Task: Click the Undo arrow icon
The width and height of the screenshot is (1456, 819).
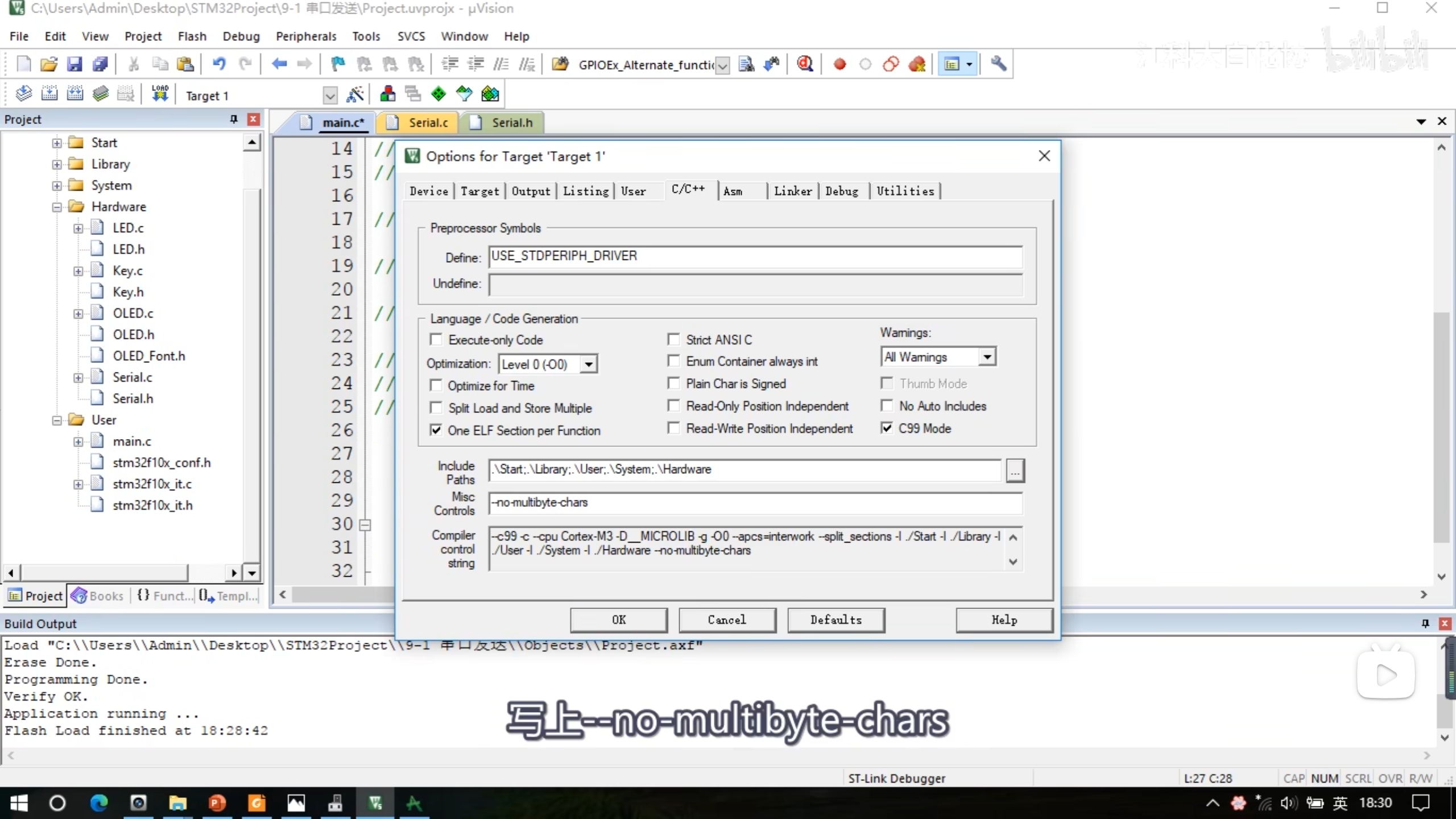Action: coord(219,64)
